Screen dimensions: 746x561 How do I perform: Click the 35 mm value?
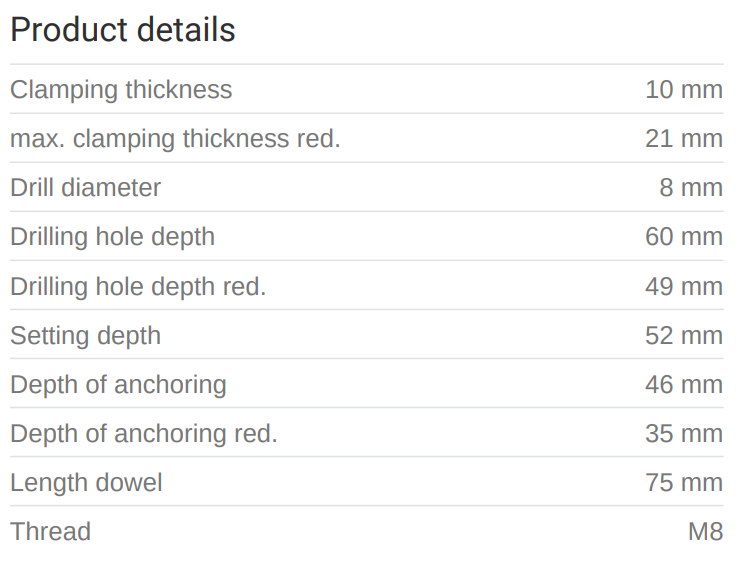click(x=684, y=433)
